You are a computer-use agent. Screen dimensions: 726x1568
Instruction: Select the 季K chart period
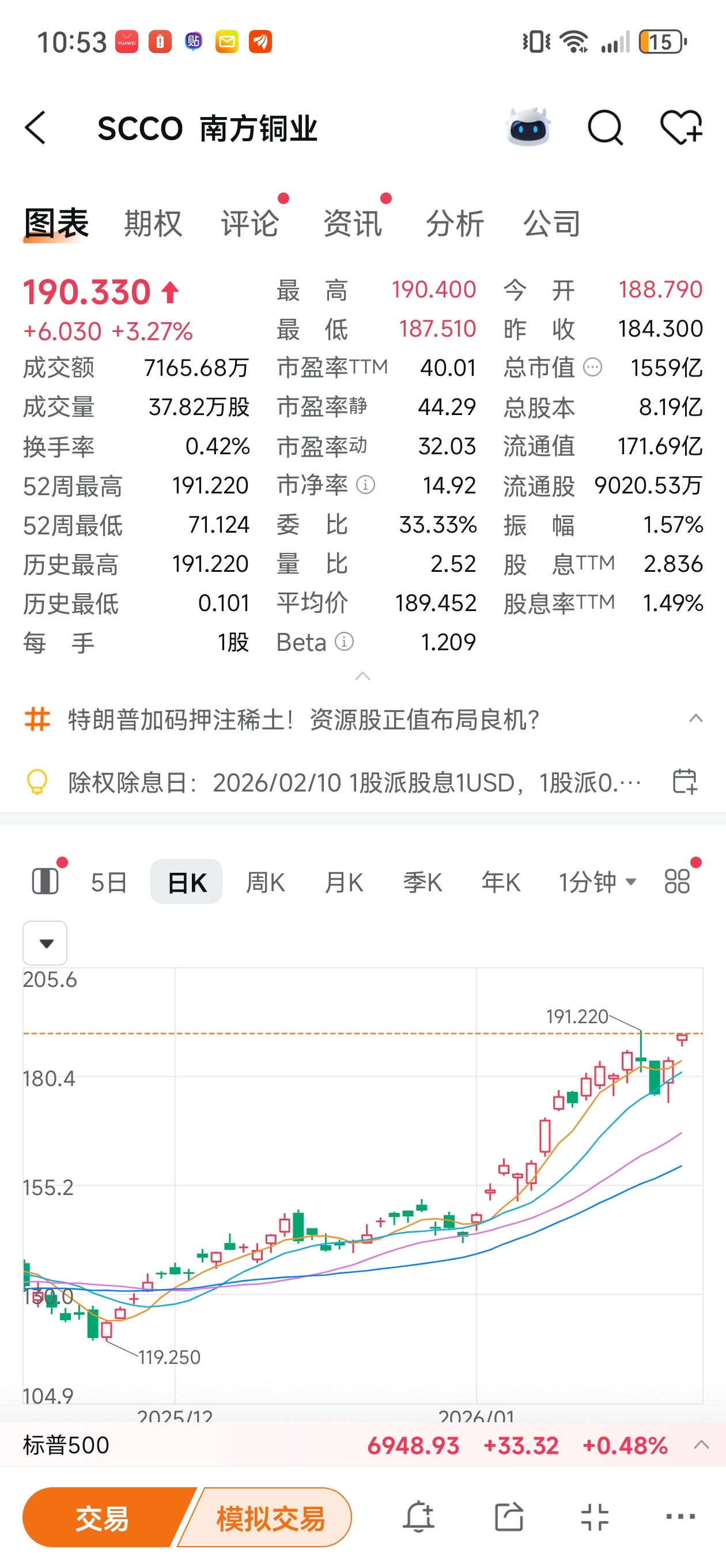pos(422,882)
